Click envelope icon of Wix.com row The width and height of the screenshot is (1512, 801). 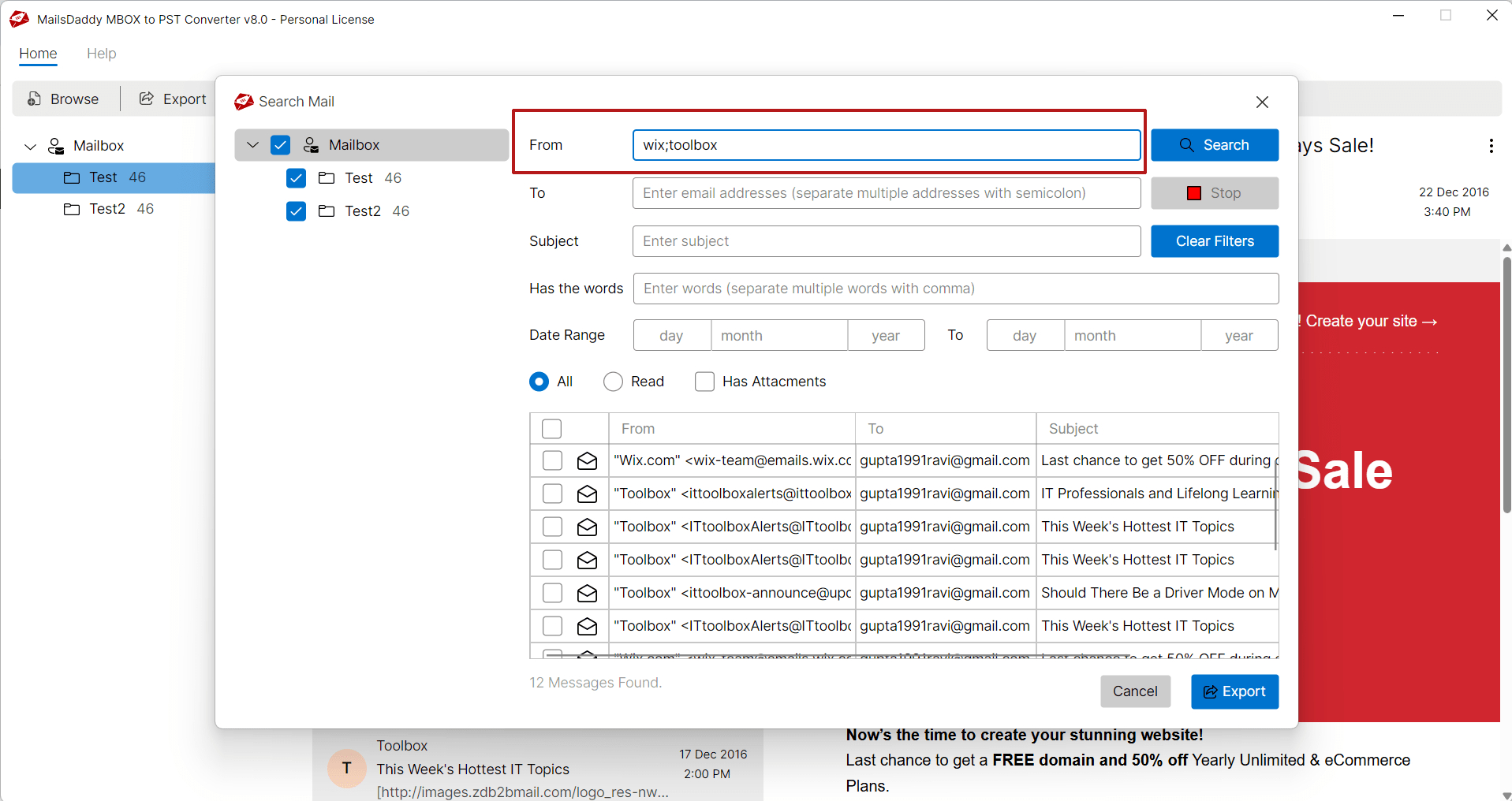pyautogui.click(x=587, y=460)
